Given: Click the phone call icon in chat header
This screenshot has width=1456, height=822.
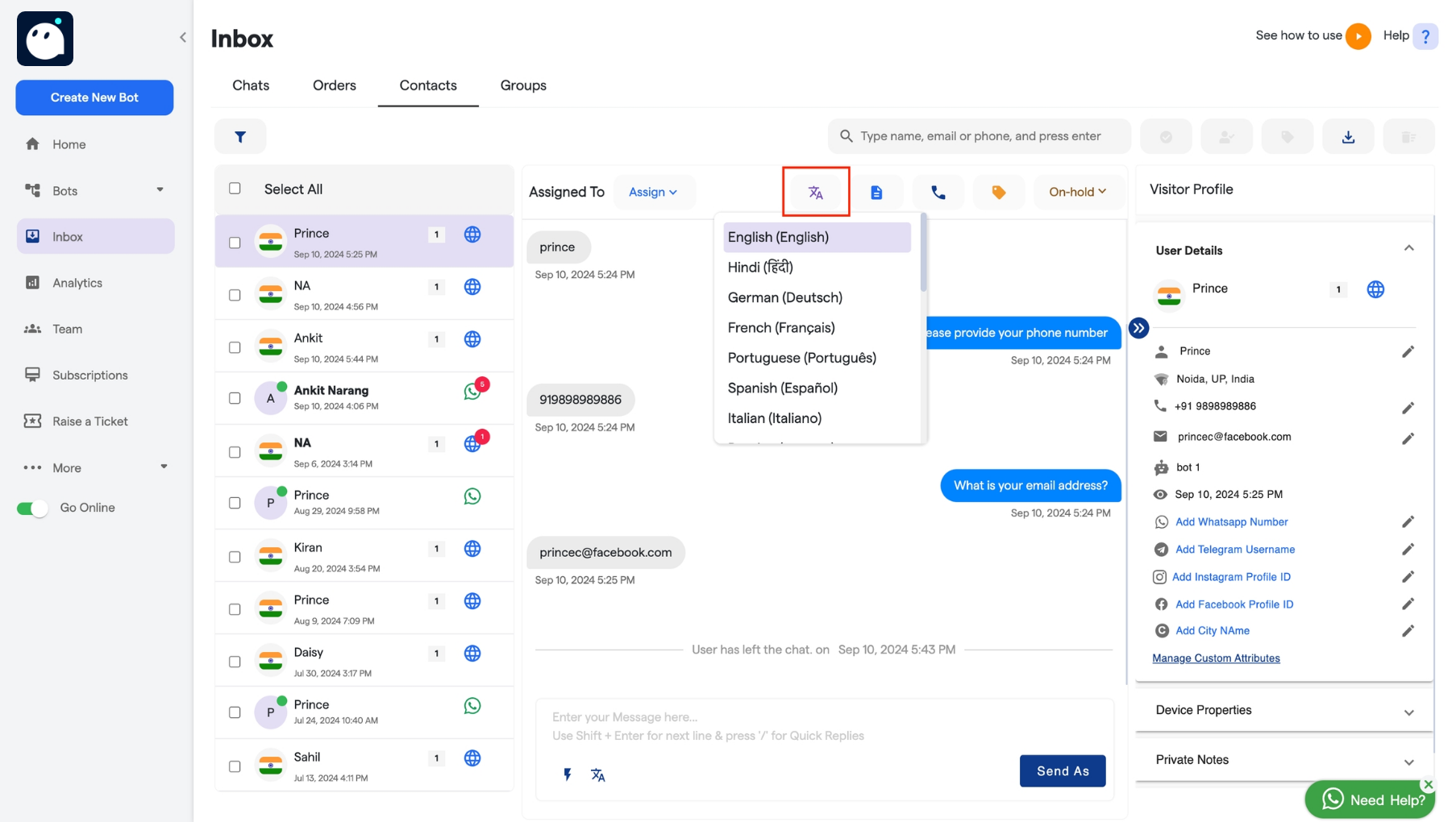Looking at the screenshot, I should tap(938, 193).
